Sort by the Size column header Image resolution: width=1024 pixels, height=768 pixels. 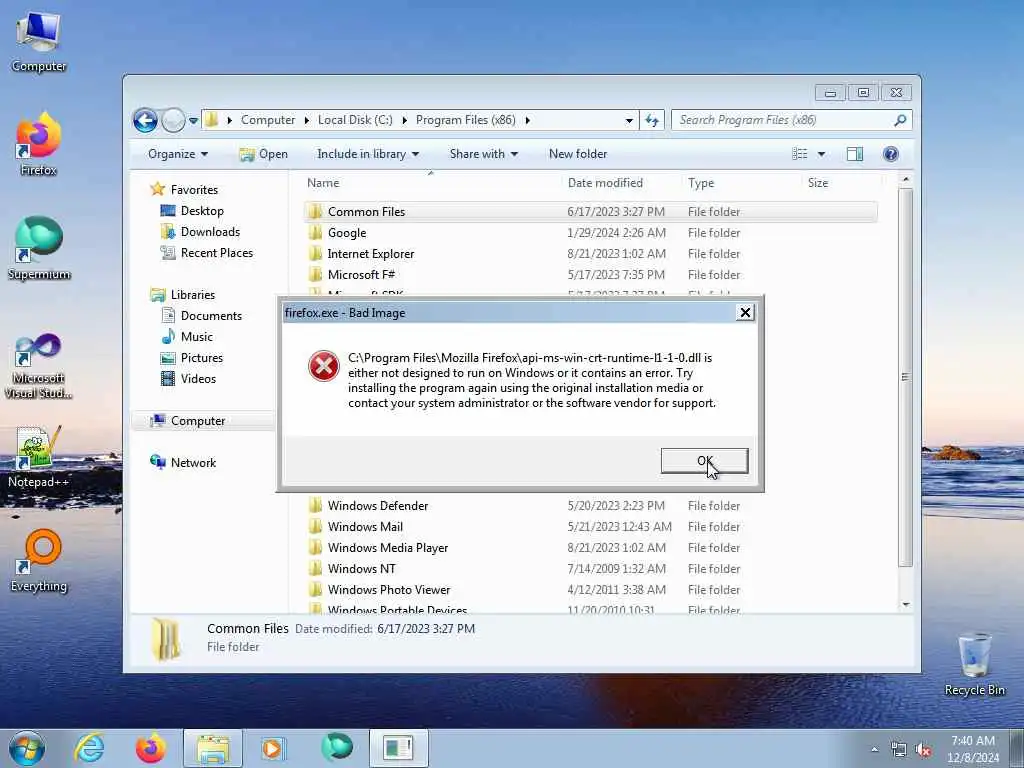click(x=818, y=183)
